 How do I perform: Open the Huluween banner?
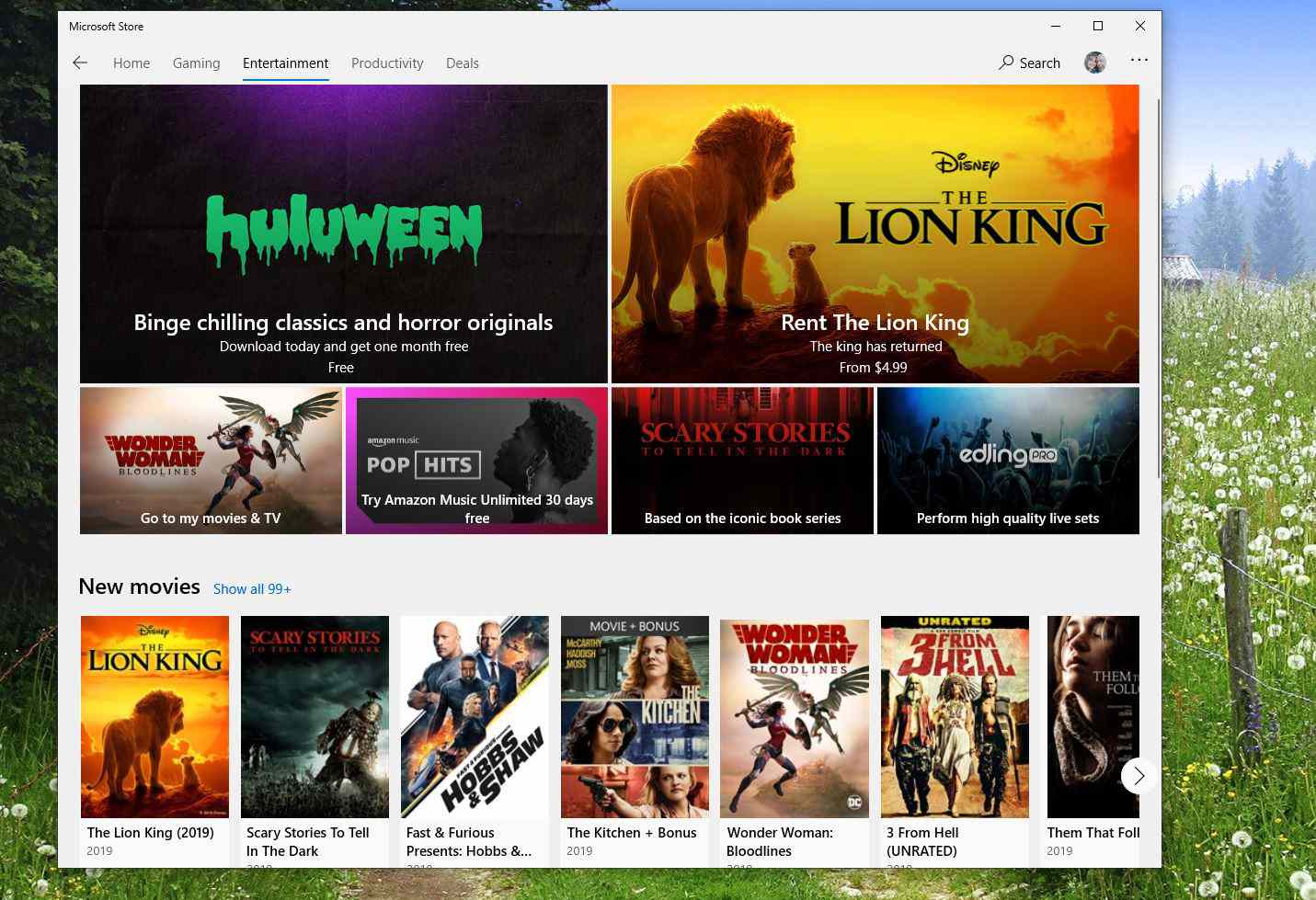point(344,234)
